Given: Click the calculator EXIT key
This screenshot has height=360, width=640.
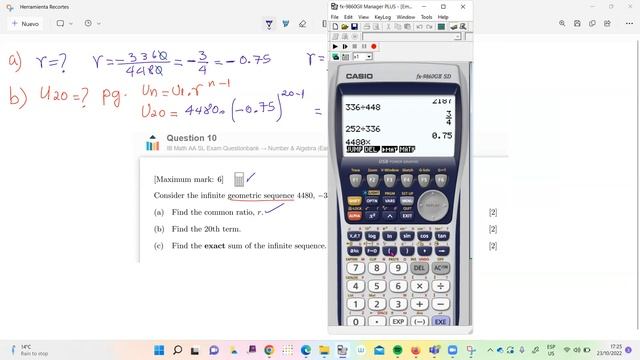Looking at the screenshot, I should [407, 216].
